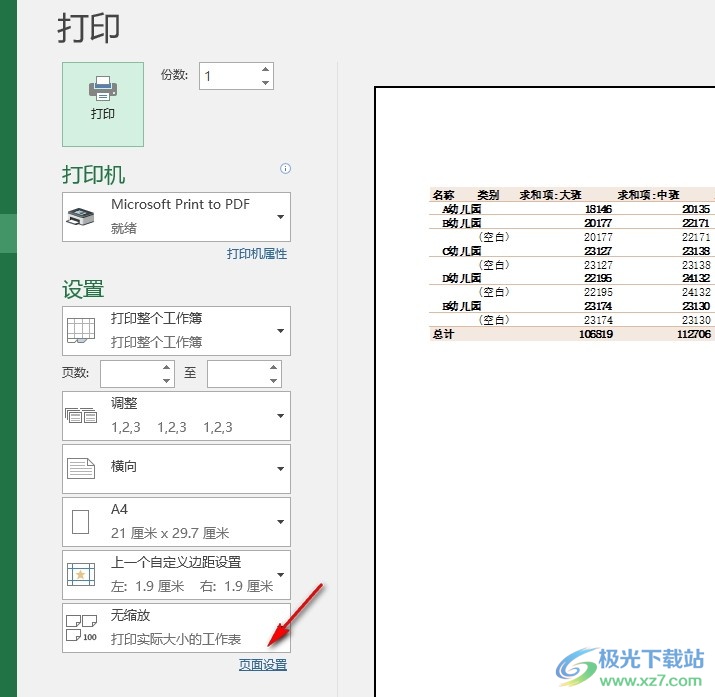
Task: Increase the ending page number stepper
Action: [x=274, y=367]
